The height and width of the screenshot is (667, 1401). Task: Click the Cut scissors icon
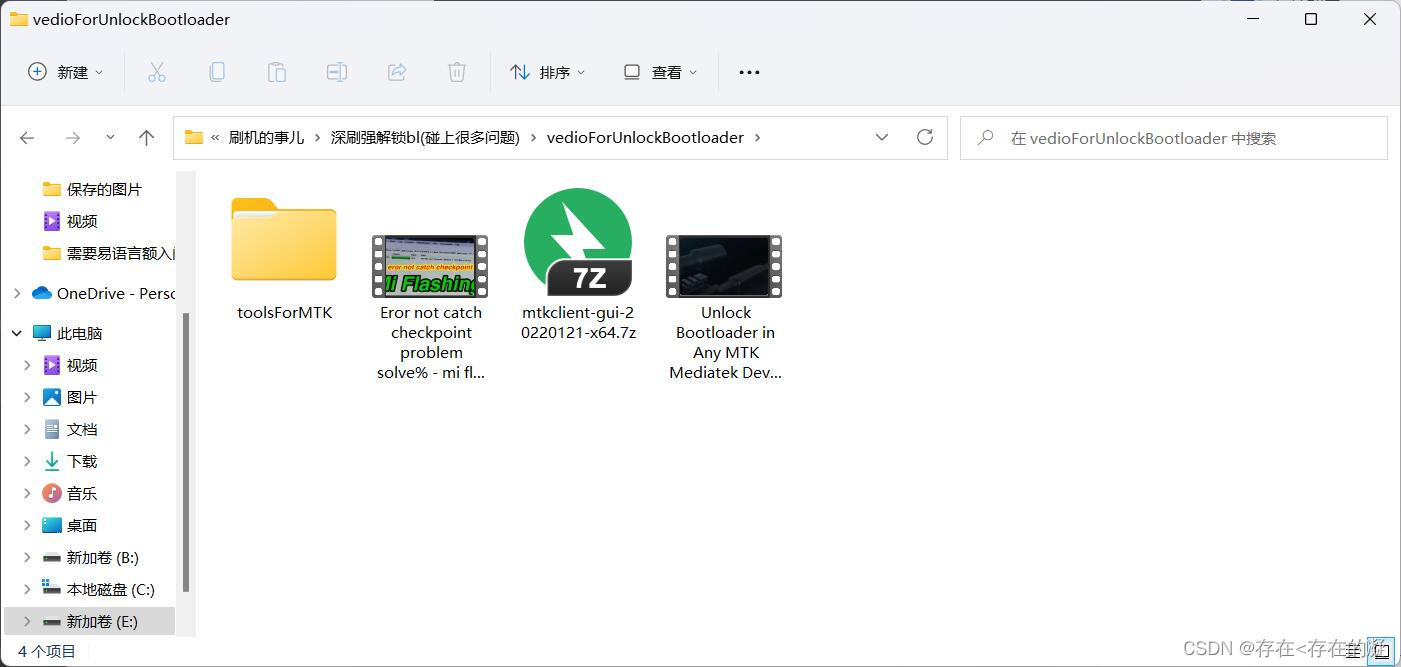coord(157,72)
